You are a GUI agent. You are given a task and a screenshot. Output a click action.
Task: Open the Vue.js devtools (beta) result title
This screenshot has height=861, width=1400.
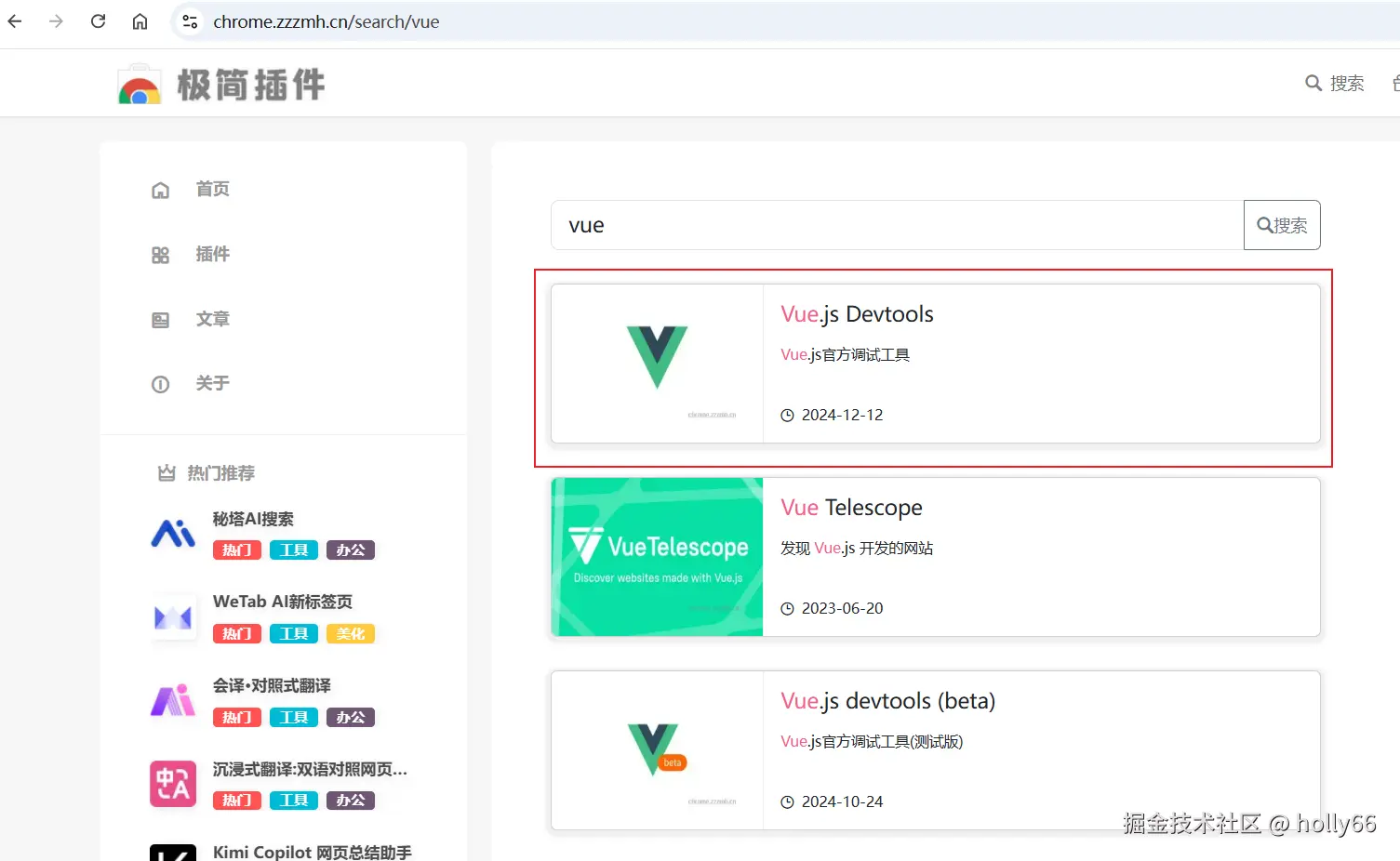point(887,701)
